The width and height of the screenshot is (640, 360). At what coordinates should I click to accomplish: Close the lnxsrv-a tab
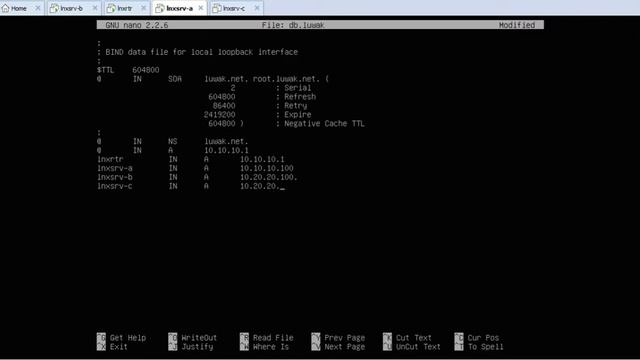pyautogui.click(x=200, y=8)
